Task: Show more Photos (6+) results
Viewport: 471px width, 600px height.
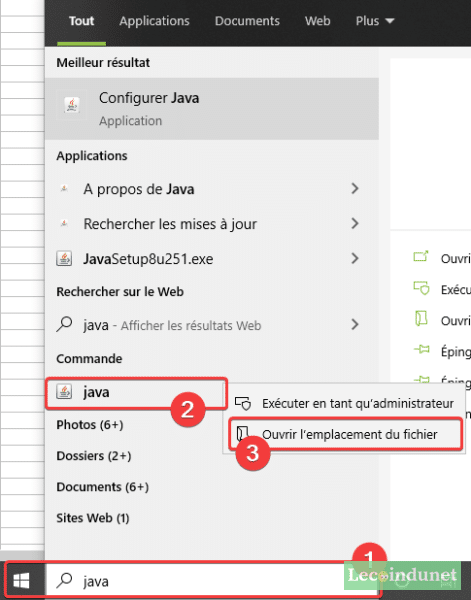Action: pos(90,425)
